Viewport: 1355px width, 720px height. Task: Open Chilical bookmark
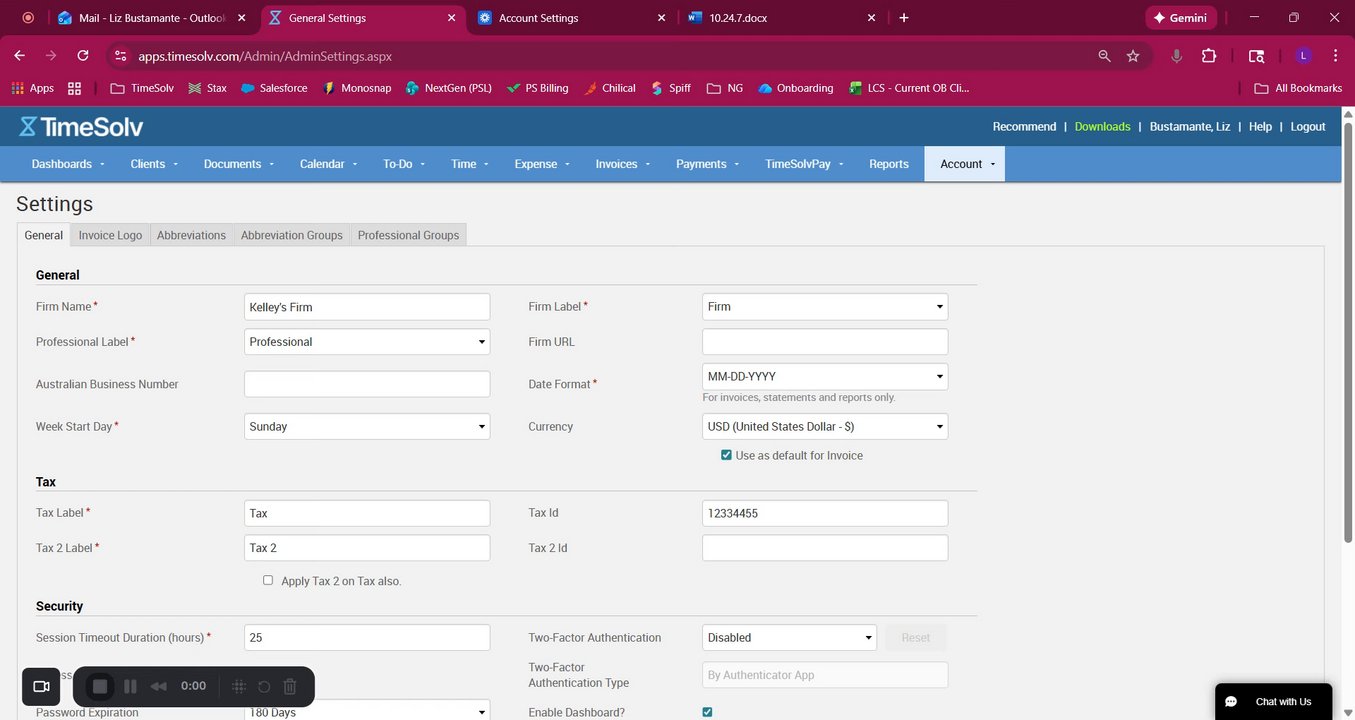610,88
